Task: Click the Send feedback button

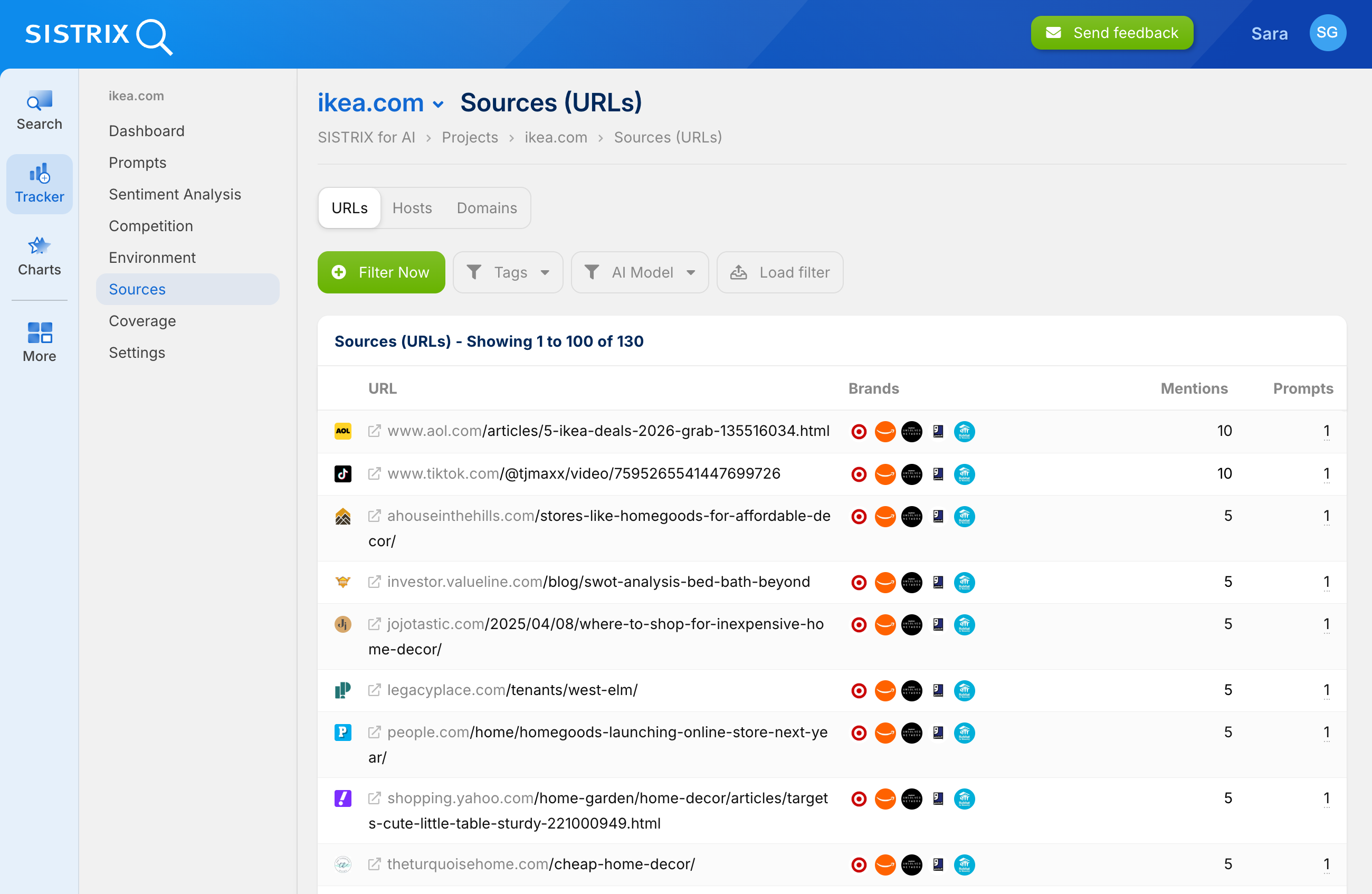Action: coord(1112,33)
